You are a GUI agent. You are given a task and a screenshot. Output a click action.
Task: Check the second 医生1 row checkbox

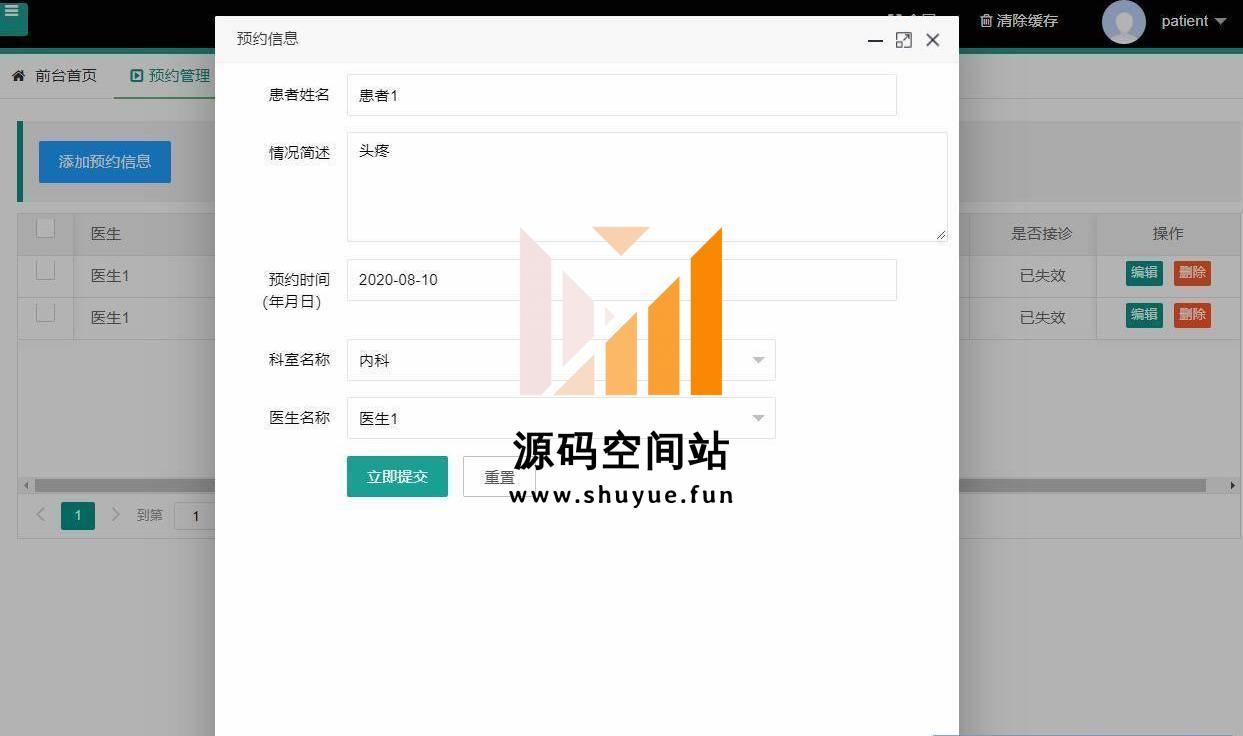45,313
